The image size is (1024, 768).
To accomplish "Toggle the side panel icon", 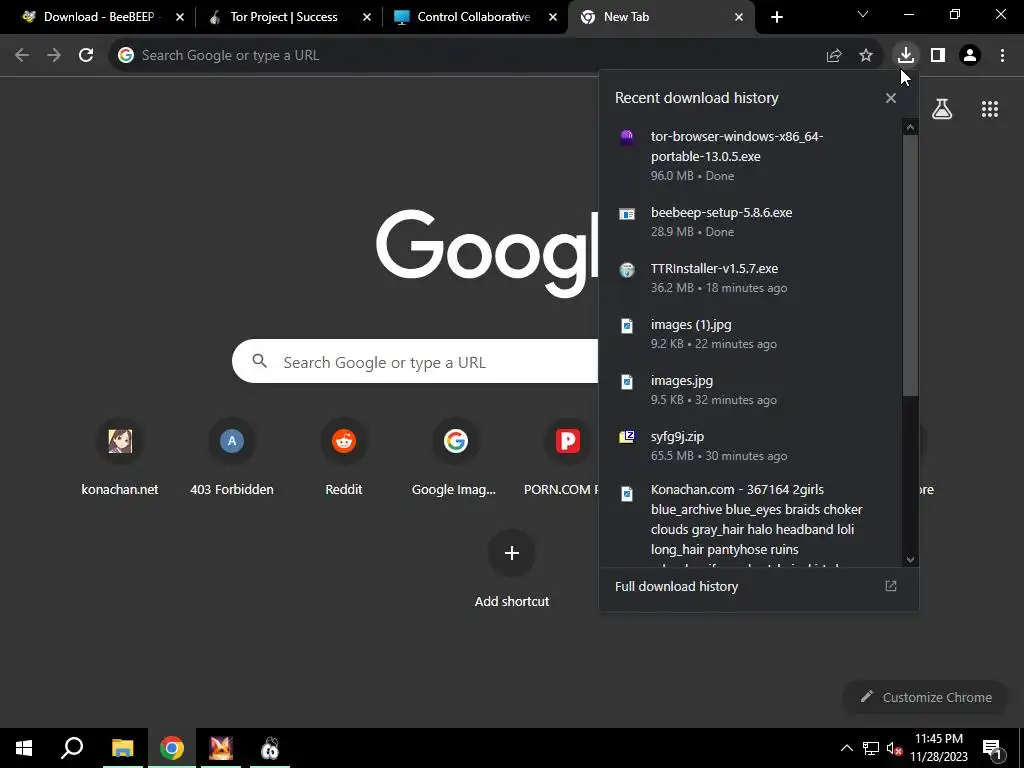I will point(938,55).
